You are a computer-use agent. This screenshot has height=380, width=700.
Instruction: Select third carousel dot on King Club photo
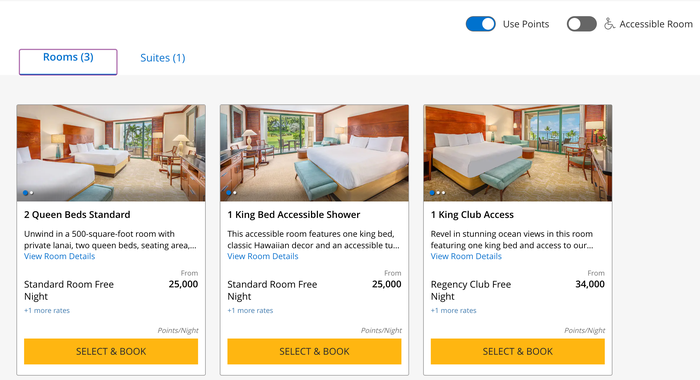point(444,193)
